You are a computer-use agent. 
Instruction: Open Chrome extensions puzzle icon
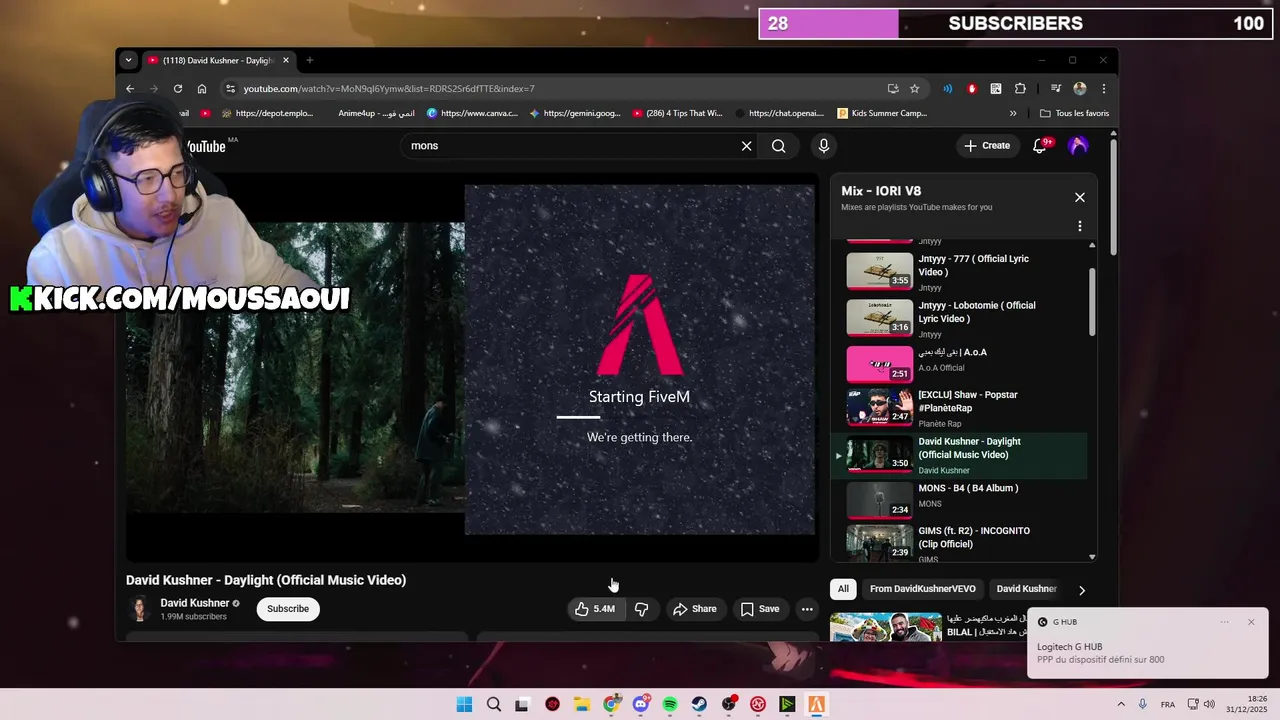point(1020,88)
